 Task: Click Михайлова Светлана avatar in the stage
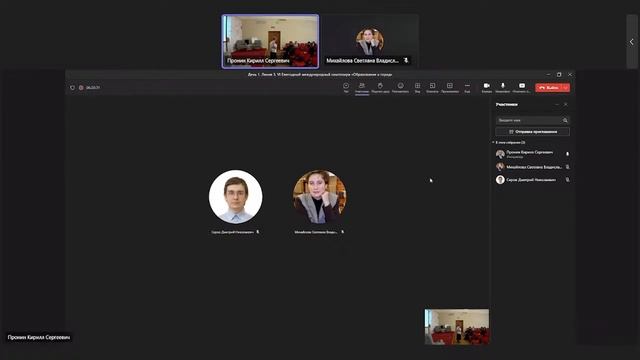point(320,197)
